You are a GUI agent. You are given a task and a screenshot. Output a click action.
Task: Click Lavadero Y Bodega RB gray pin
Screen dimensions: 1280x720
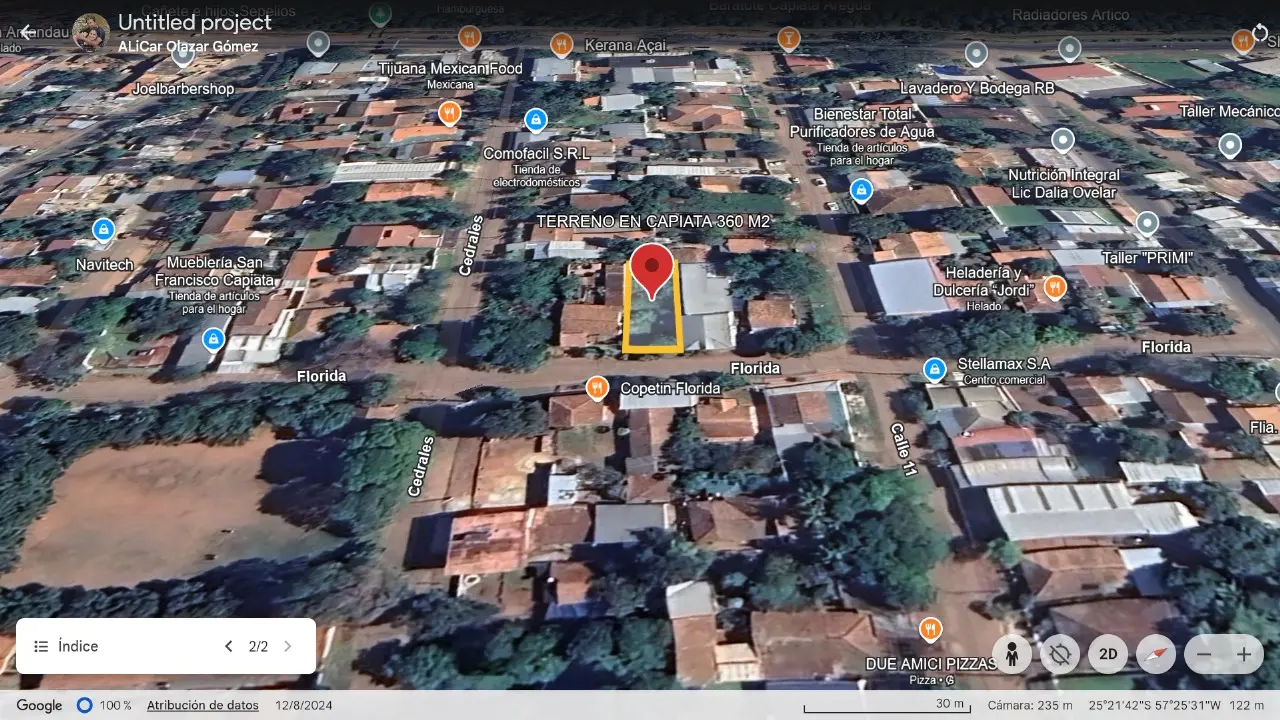(976, 54)
